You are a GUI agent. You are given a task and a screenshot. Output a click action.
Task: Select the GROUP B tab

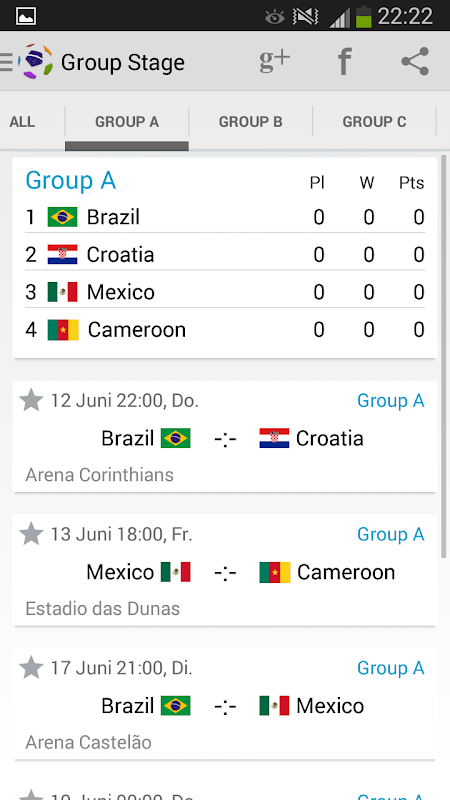pos(251,122)
